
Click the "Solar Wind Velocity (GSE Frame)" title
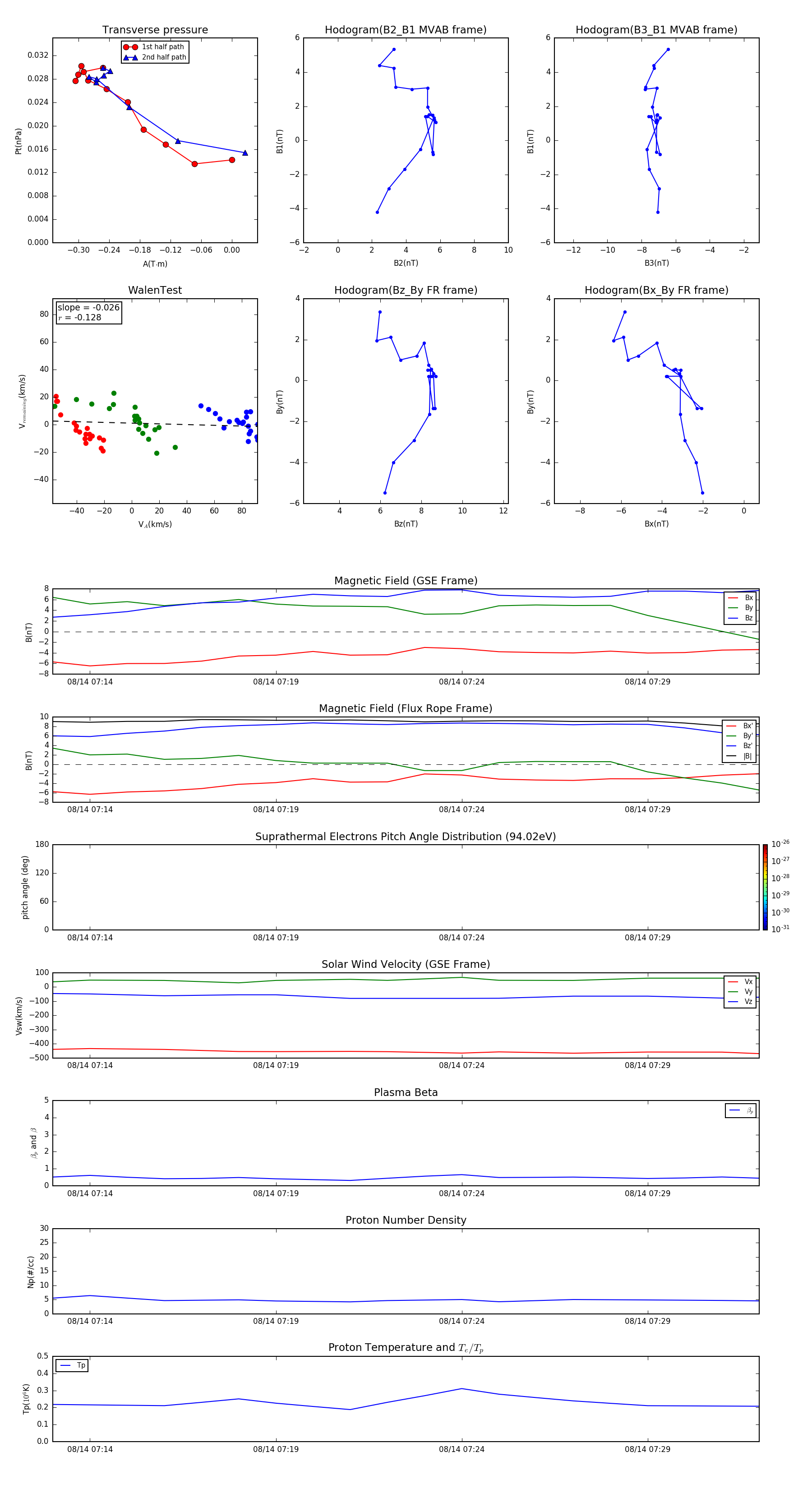(x=406, y=964)
